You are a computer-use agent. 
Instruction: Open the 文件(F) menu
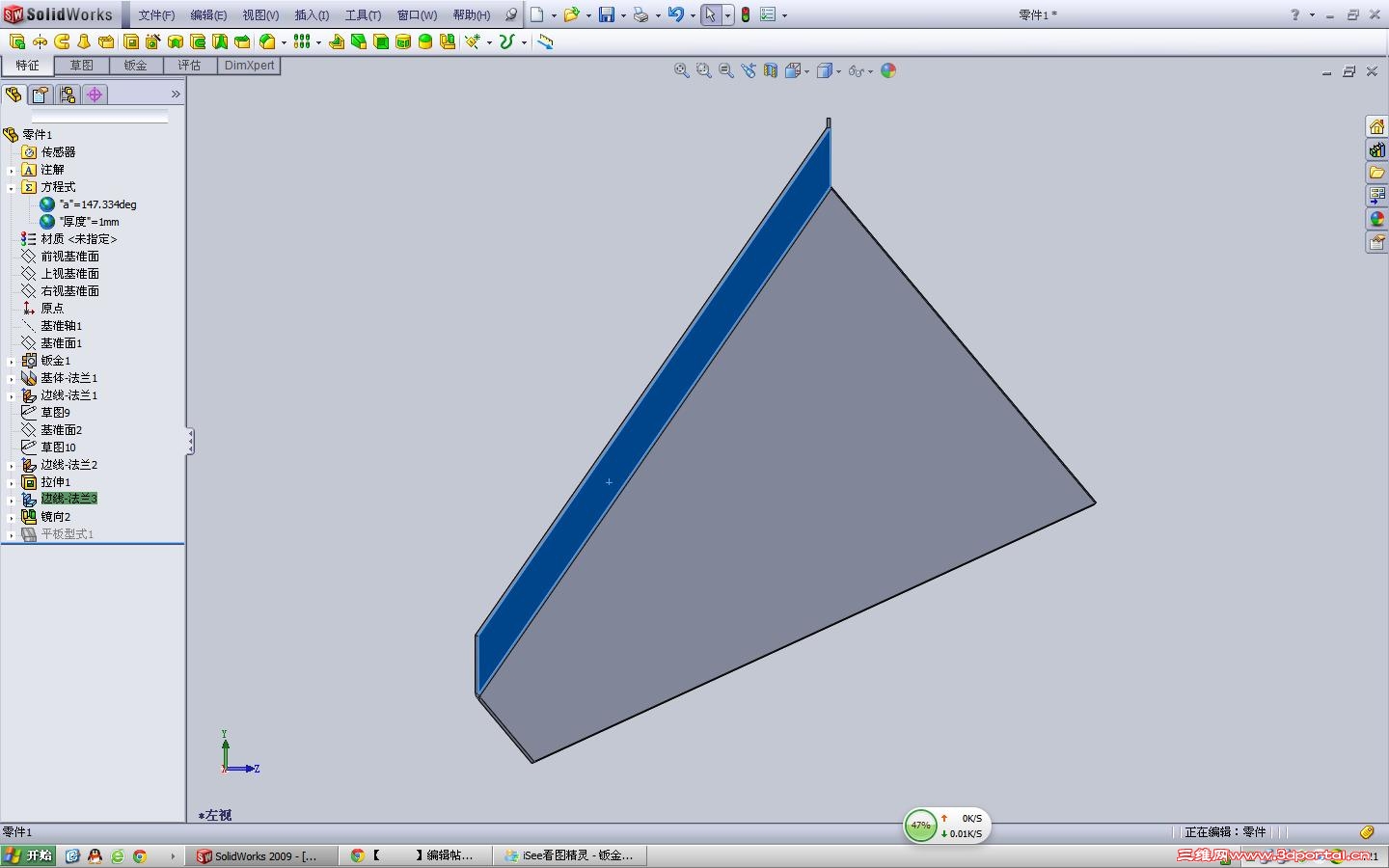[x=156, y=15]
